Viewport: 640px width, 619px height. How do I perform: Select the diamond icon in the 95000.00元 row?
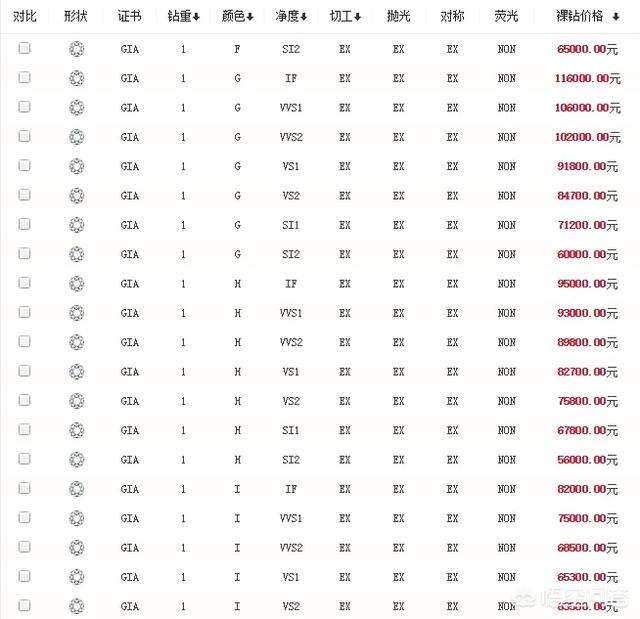(77, 284)
